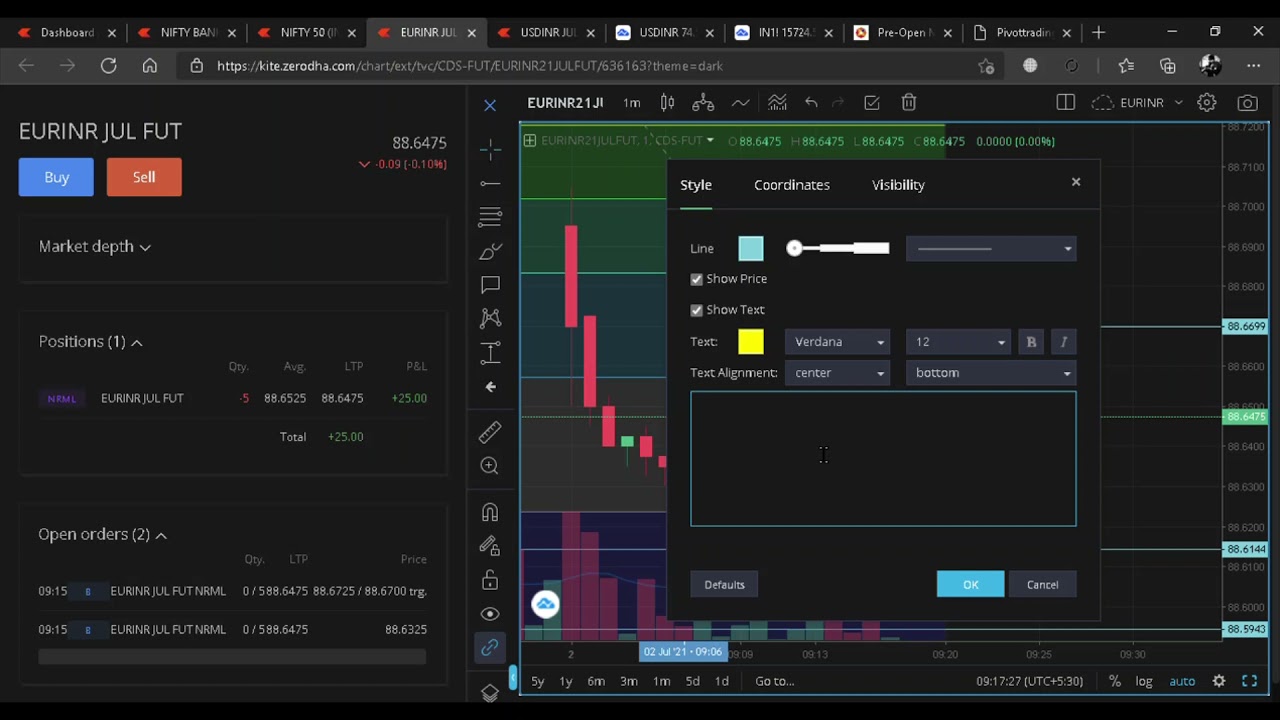The height and width of the screenshot is (720, 1280).
Task: Enable the Show Price checkbox
Action: (697, 279)
